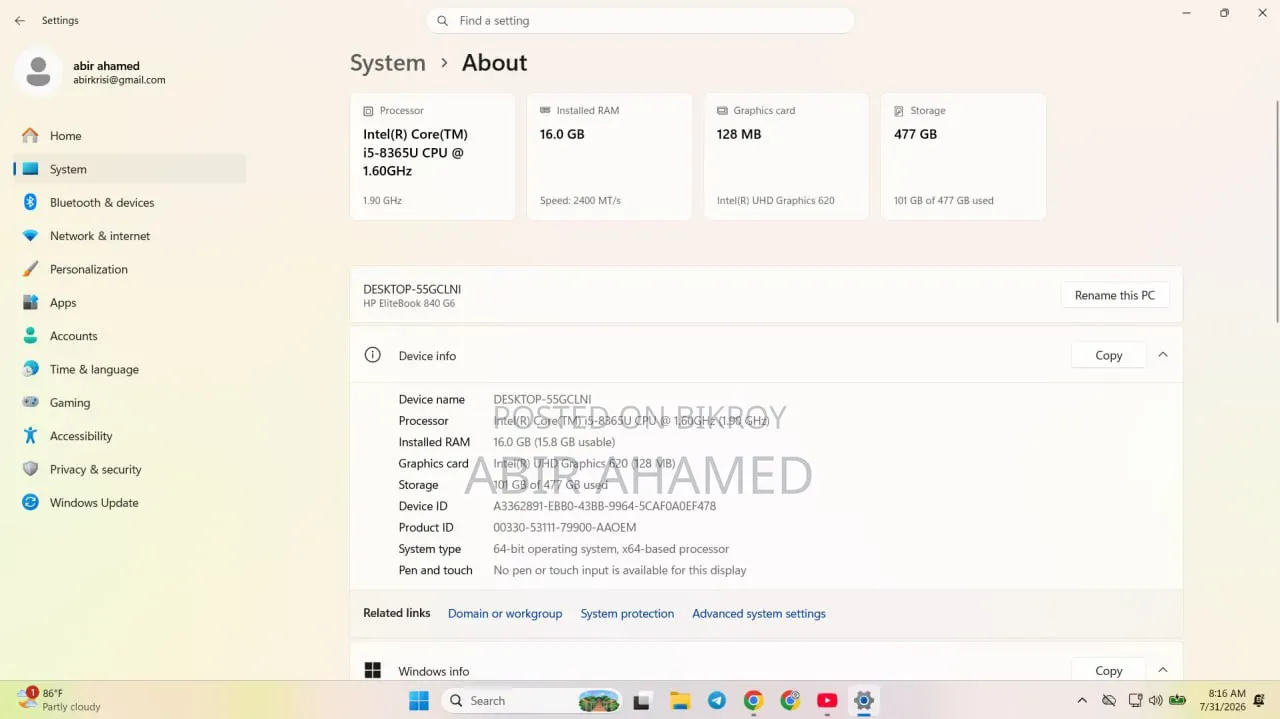
Task: Go to Network & internet settings
Action: [129, 236]
